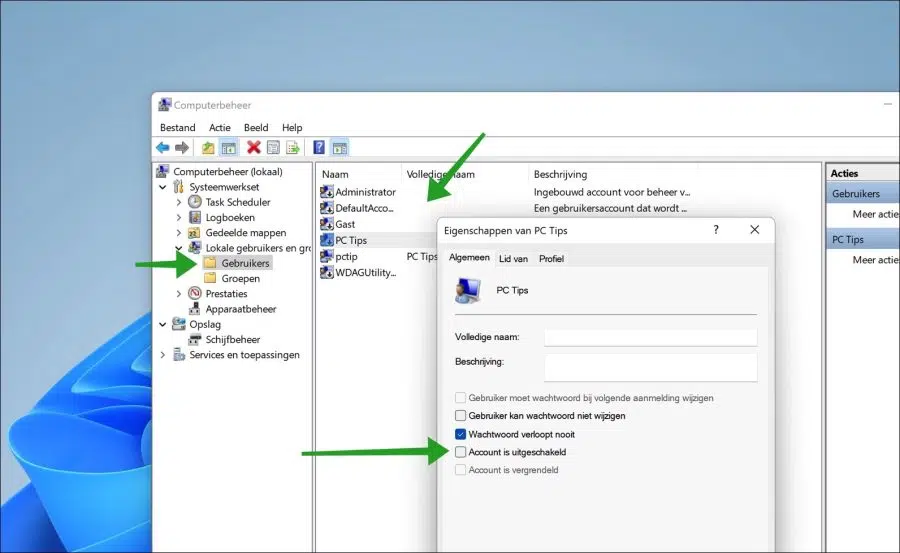Click the blue Back arrow toolbar icon
The image size is (900, 553).
pos(163,148)
